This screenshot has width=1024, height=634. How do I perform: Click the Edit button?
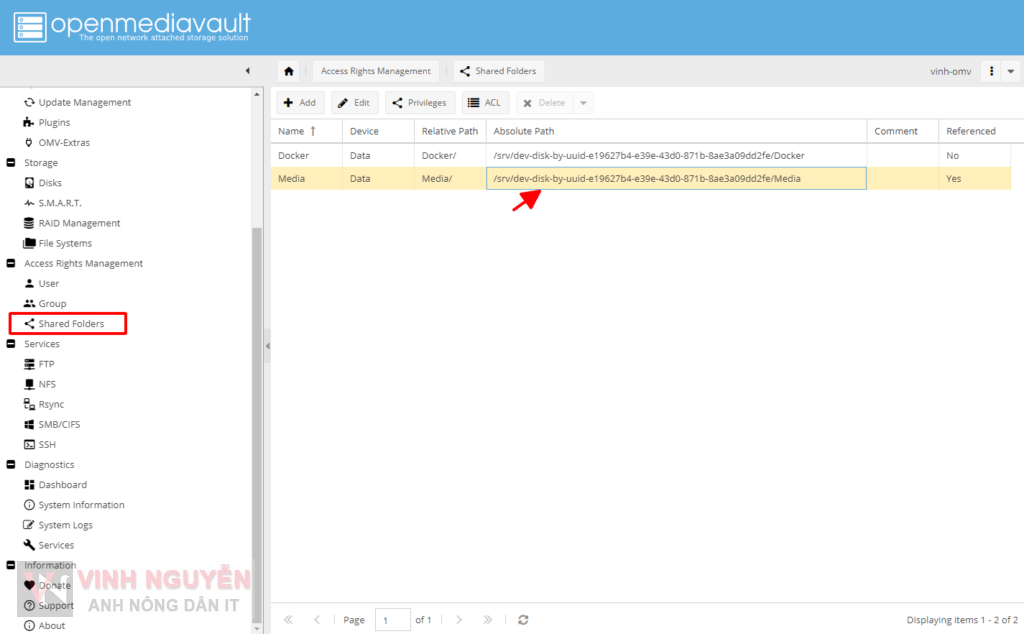(x=355, y=102)
